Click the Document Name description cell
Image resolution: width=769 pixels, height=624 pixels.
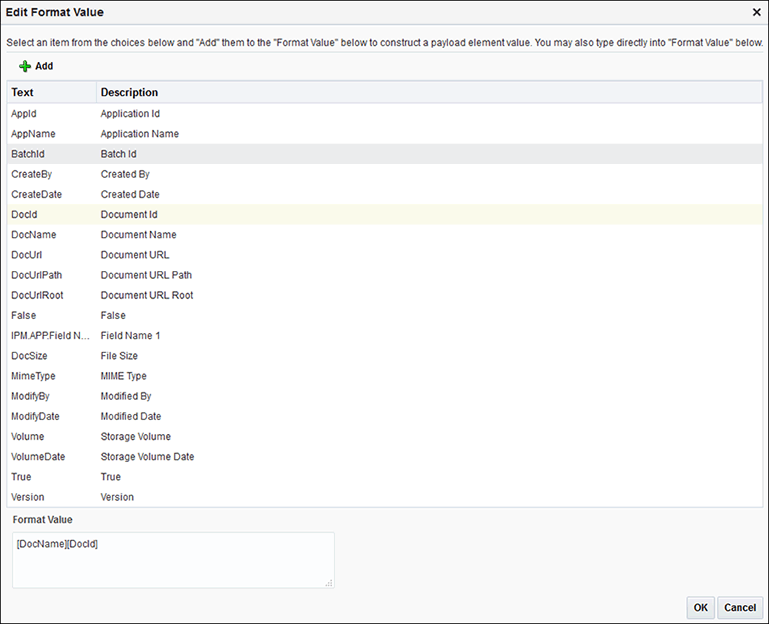click(138, 234)
